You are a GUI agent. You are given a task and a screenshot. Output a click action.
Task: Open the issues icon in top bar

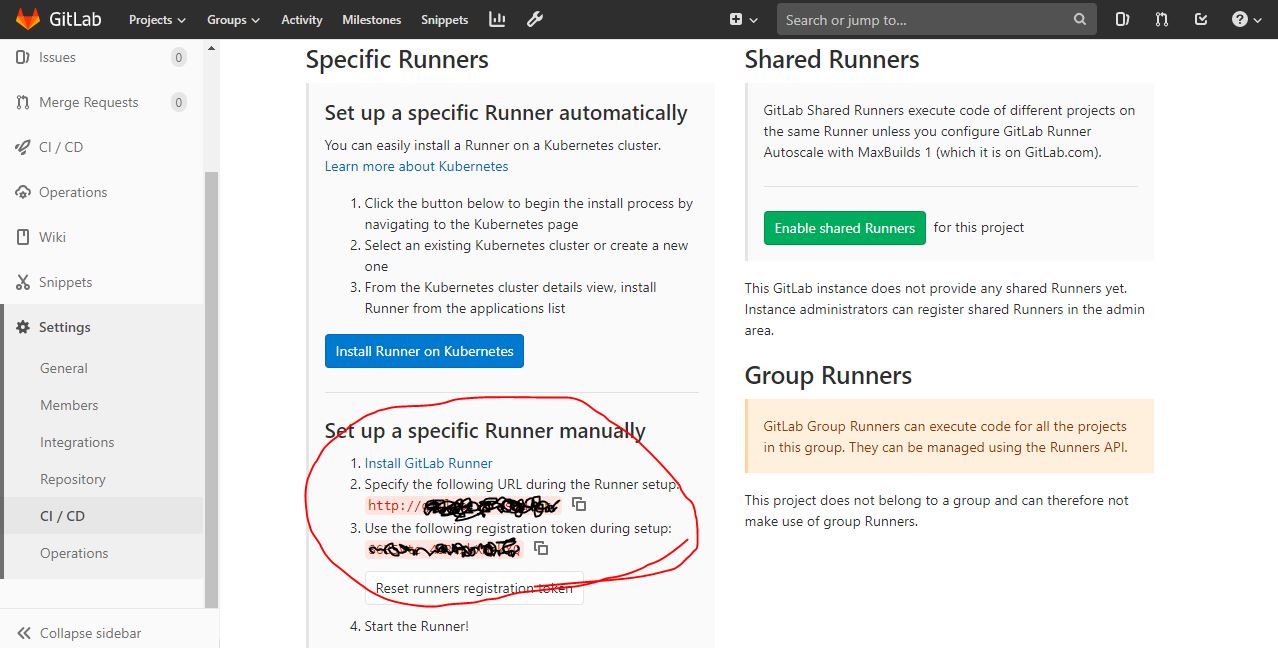click(1123, 19)
